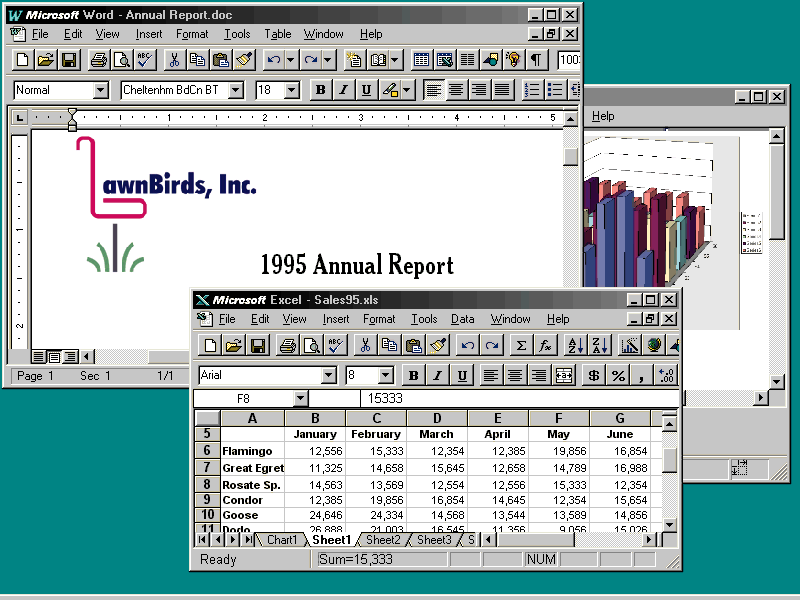Viewport: 800px width, 600px height.
Task: Open the Normal style dropdown in Word
Action: (100, 90)
